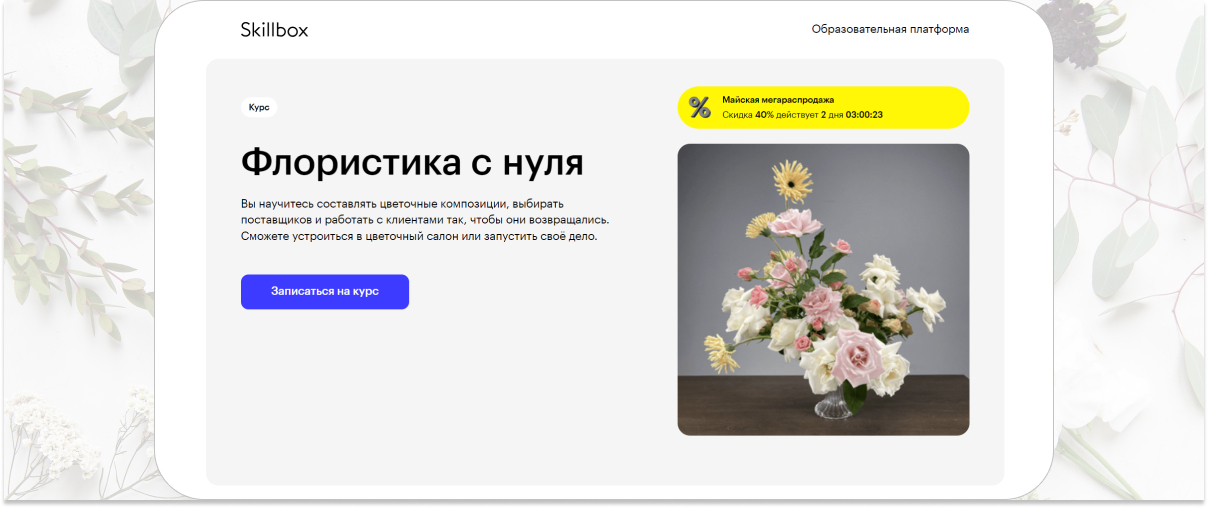The height and width of the screenshot is (508, 1208).
Task: Click the discount countdown text "Скидка 40%"
Action: [748, 115]
